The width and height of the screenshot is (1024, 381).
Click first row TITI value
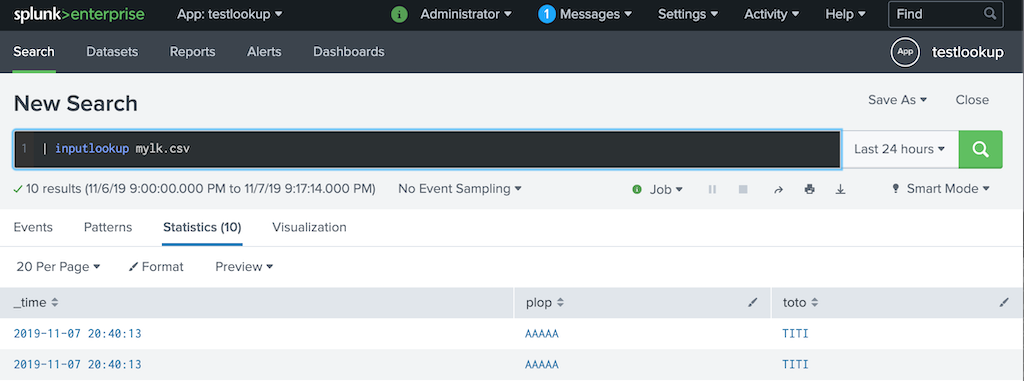(795, 334)
